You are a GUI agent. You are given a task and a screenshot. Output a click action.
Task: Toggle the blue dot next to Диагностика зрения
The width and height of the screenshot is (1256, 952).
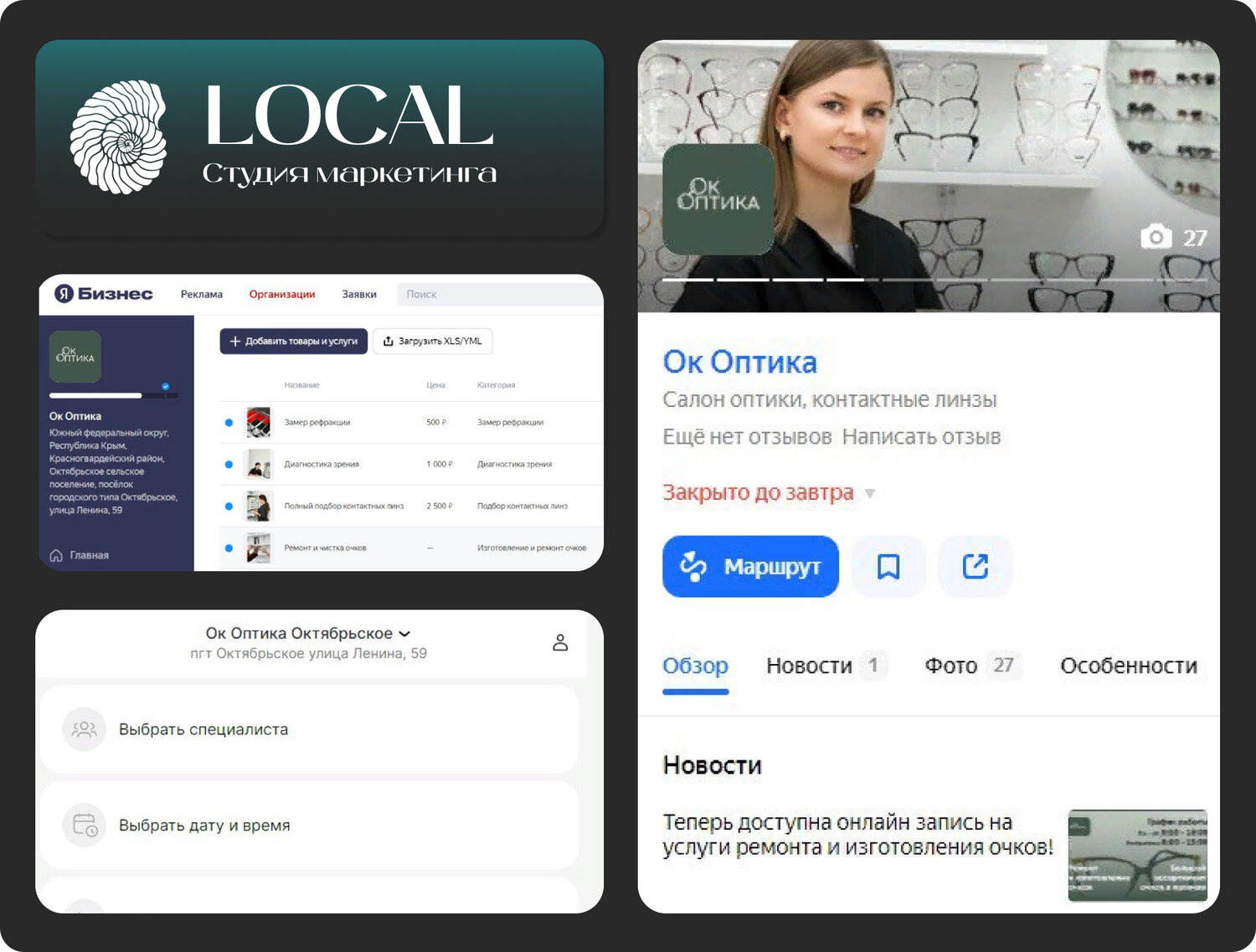(x=229, y=464)
